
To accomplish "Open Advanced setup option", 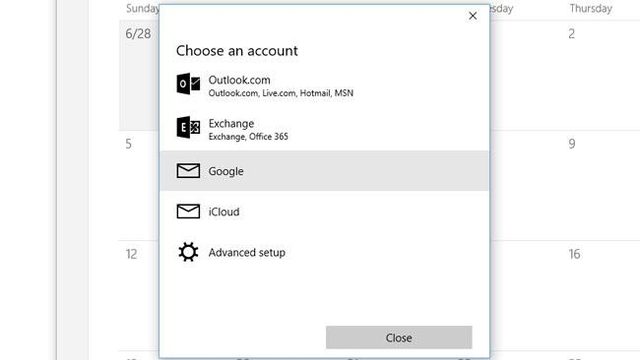I will [x=324, y=252].
